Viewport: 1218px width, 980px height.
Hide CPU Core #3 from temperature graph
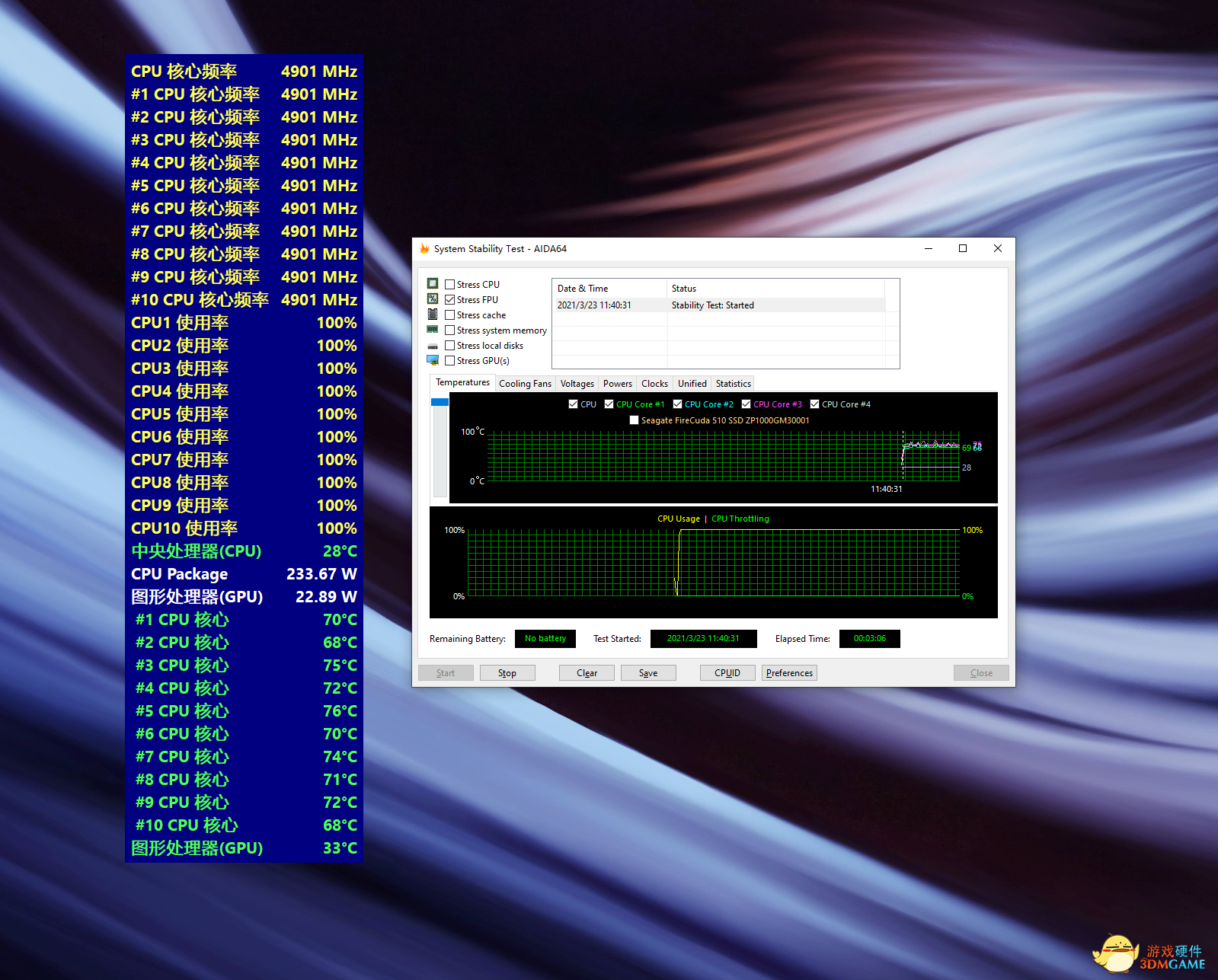(x=746, y=404)
